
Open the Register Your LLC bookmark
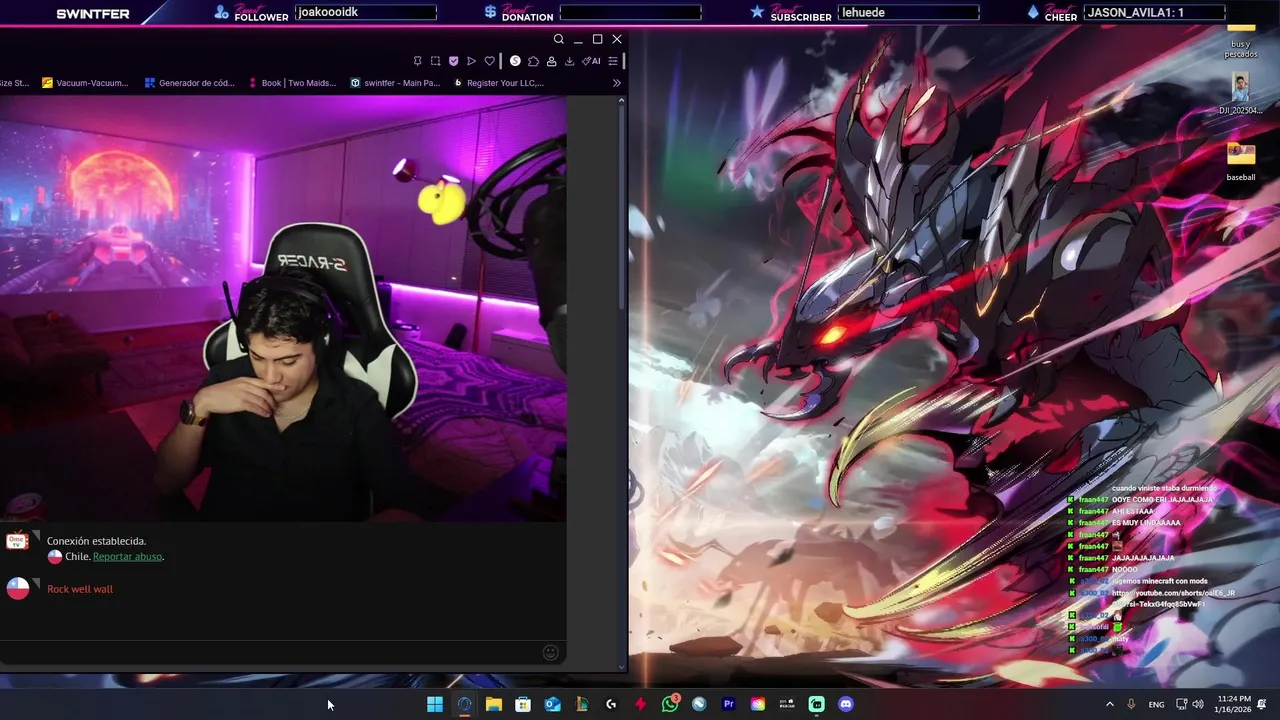point(498,83)
